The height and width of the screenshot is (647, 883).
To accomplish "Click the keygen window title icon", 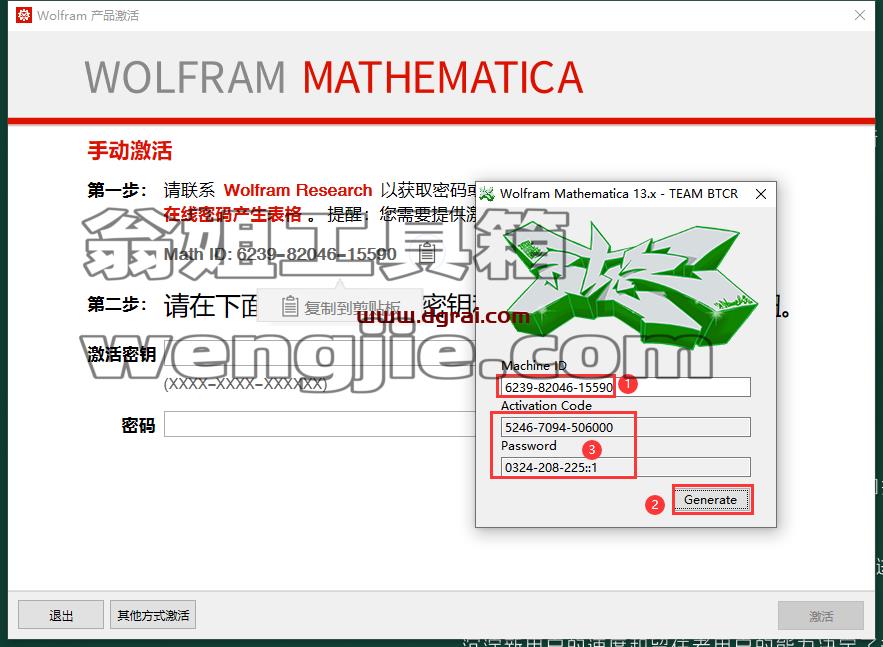I will tap(487, 194).
